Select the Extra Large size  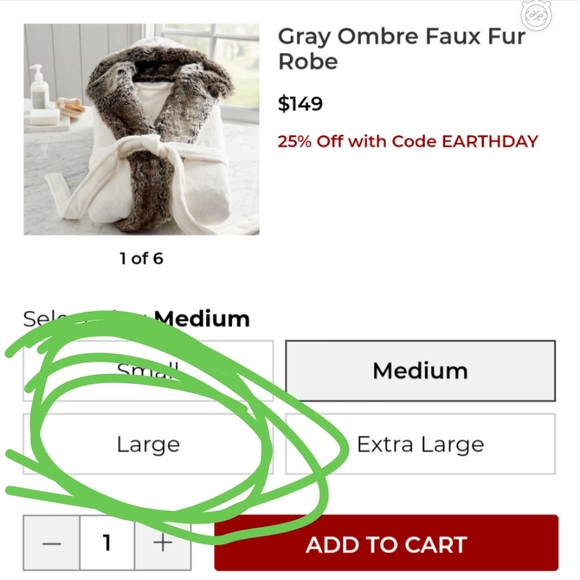(420, 444)
